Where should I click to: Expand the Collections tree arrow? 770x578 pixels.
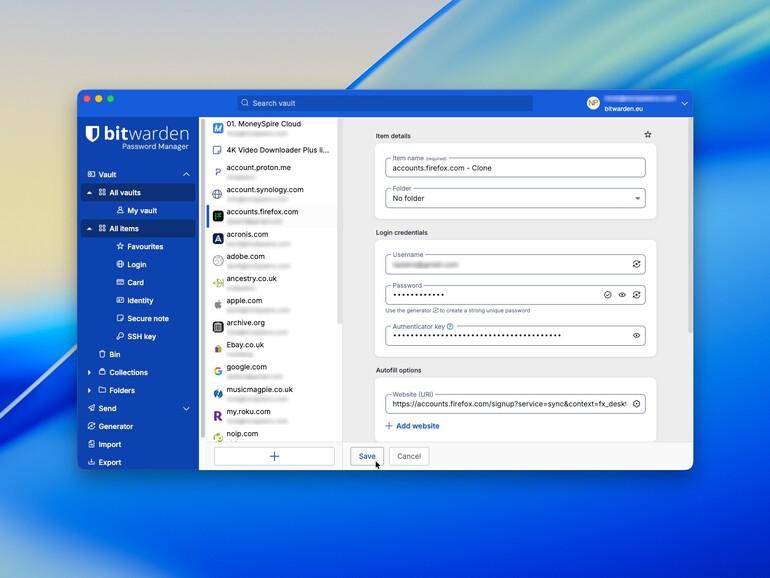click(89, 373)
